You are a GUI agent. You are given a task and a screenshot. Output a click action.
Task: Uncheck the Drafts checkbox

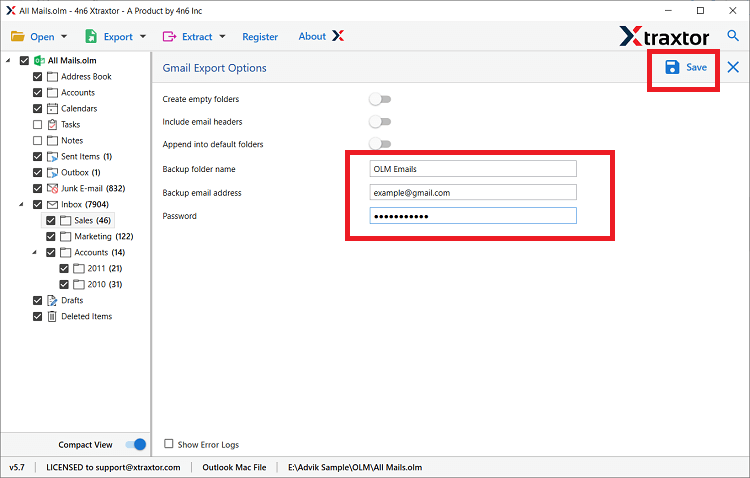click(37, 300)
